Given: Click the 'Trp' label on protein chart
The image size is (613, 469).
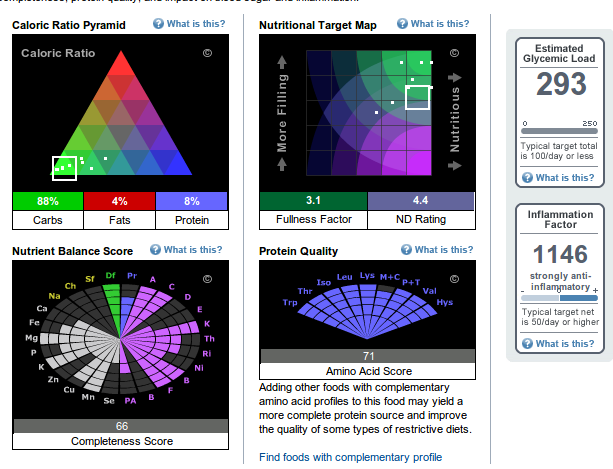Looking at the screenshot, I should tap(290, 303).
